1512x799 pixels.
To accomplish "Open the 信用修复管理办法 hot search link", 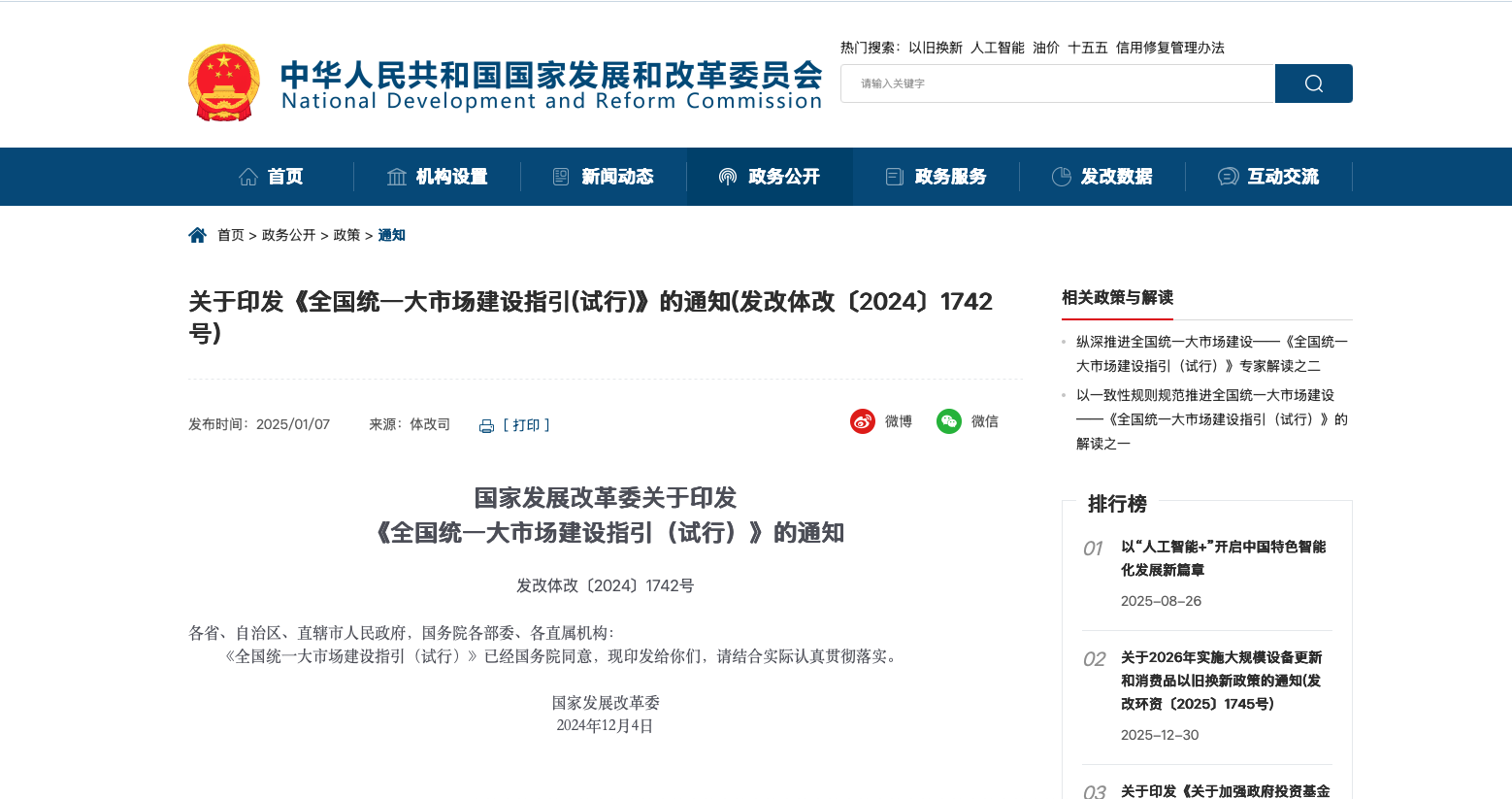I will point(1170,47).
